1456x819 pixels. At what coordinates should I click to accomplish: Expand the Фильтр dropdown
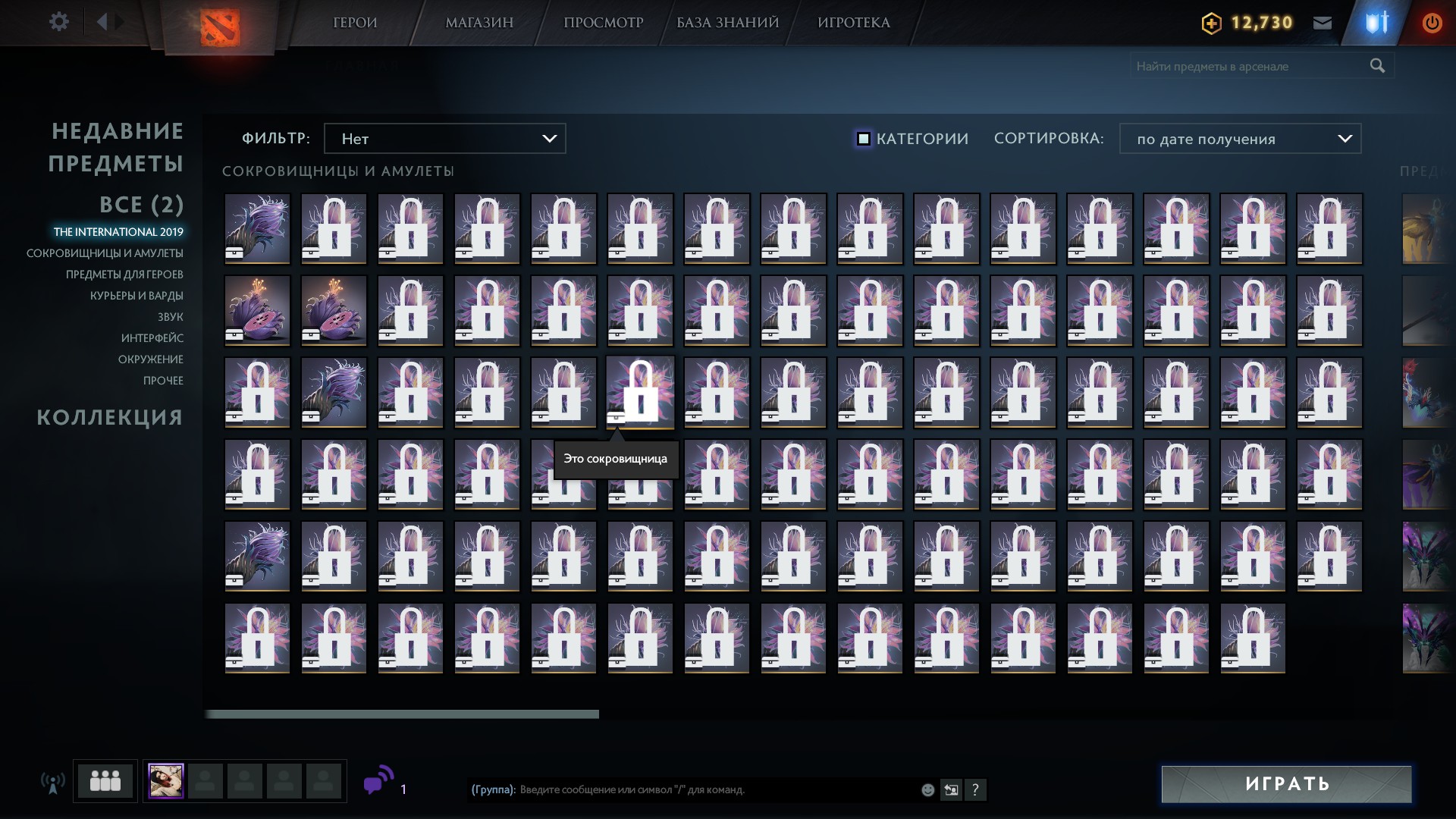444,139
